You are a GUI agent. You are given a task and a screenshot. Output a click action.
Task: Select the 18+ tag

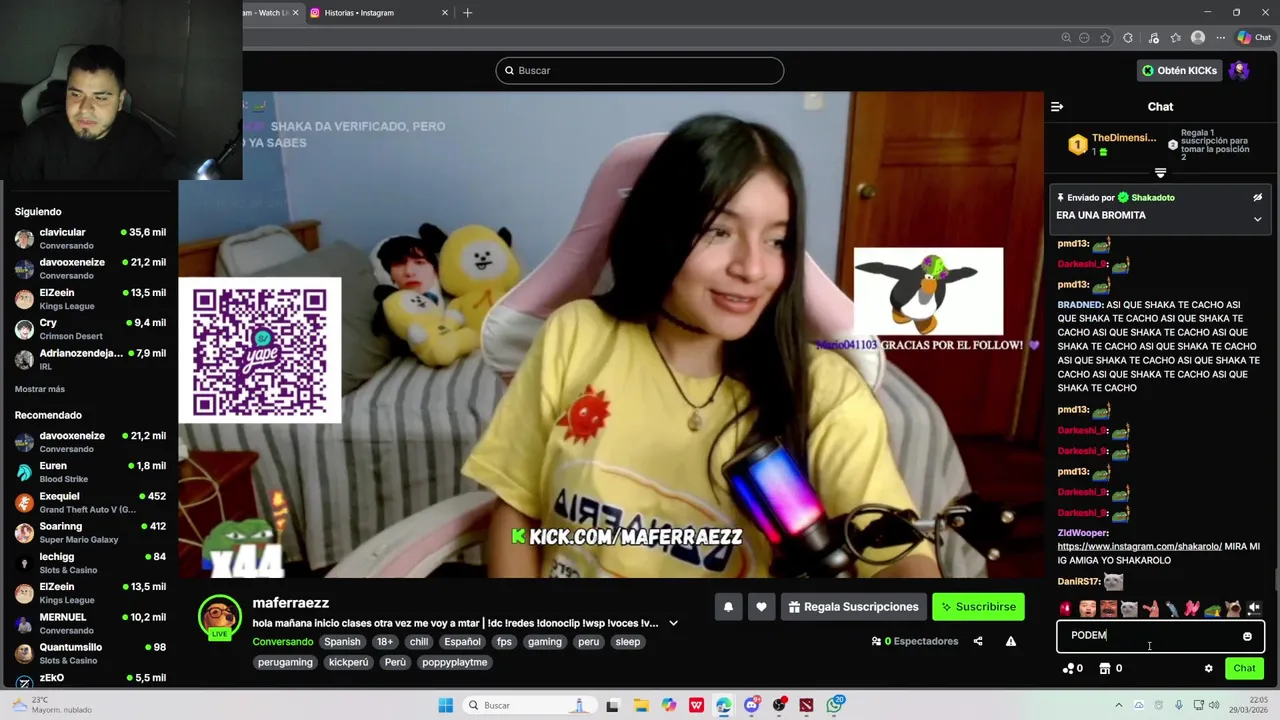pos(385,642)
